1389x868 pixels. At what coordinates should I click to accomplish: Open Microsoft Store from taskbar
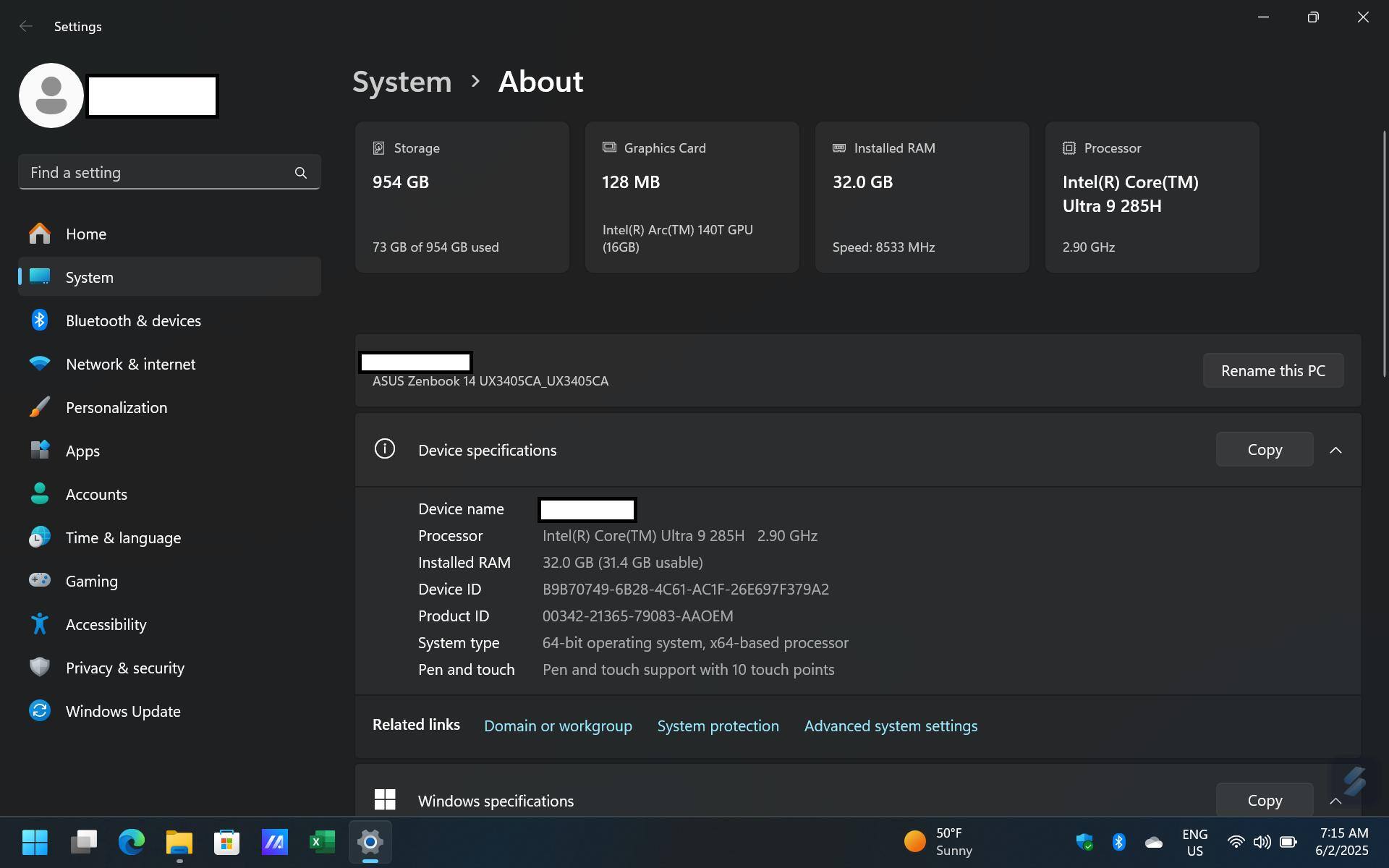[226, 842]
